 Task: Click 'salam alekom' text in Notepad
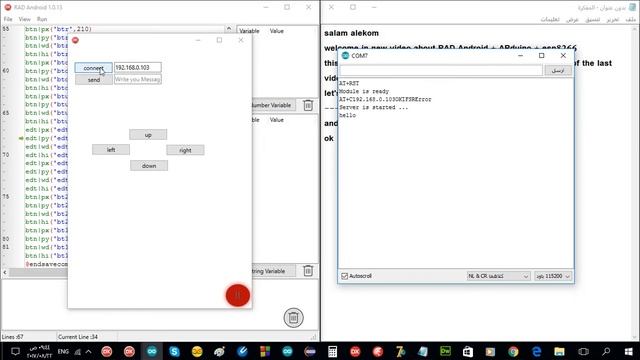[351, 33]
